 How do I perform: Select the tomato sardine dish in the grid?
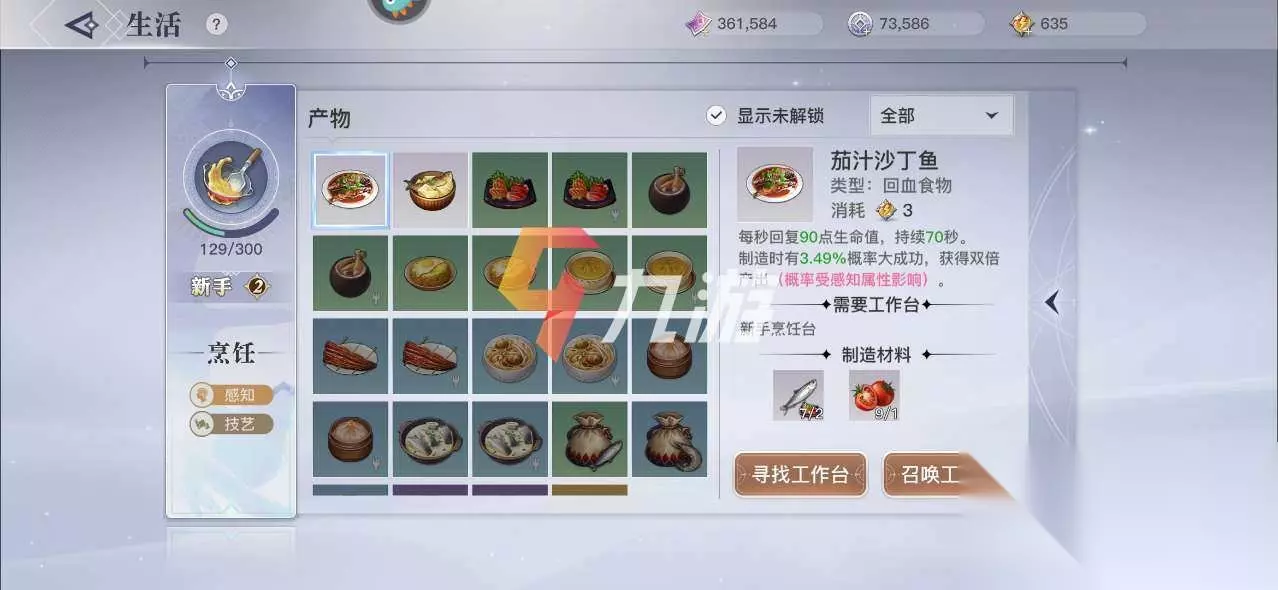click(350, 190)
